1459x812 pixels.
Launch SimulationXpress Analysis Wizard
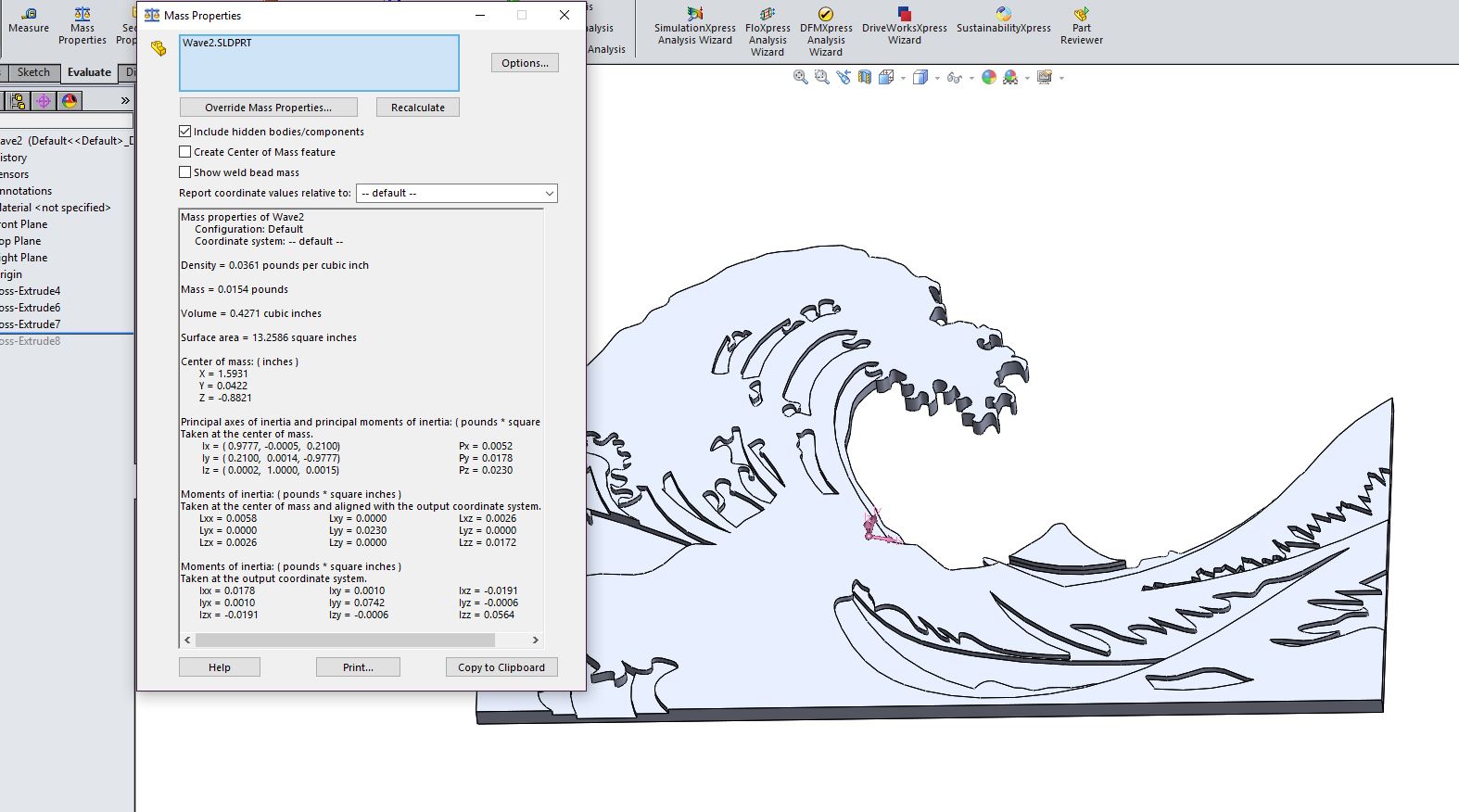pos(694,26)
